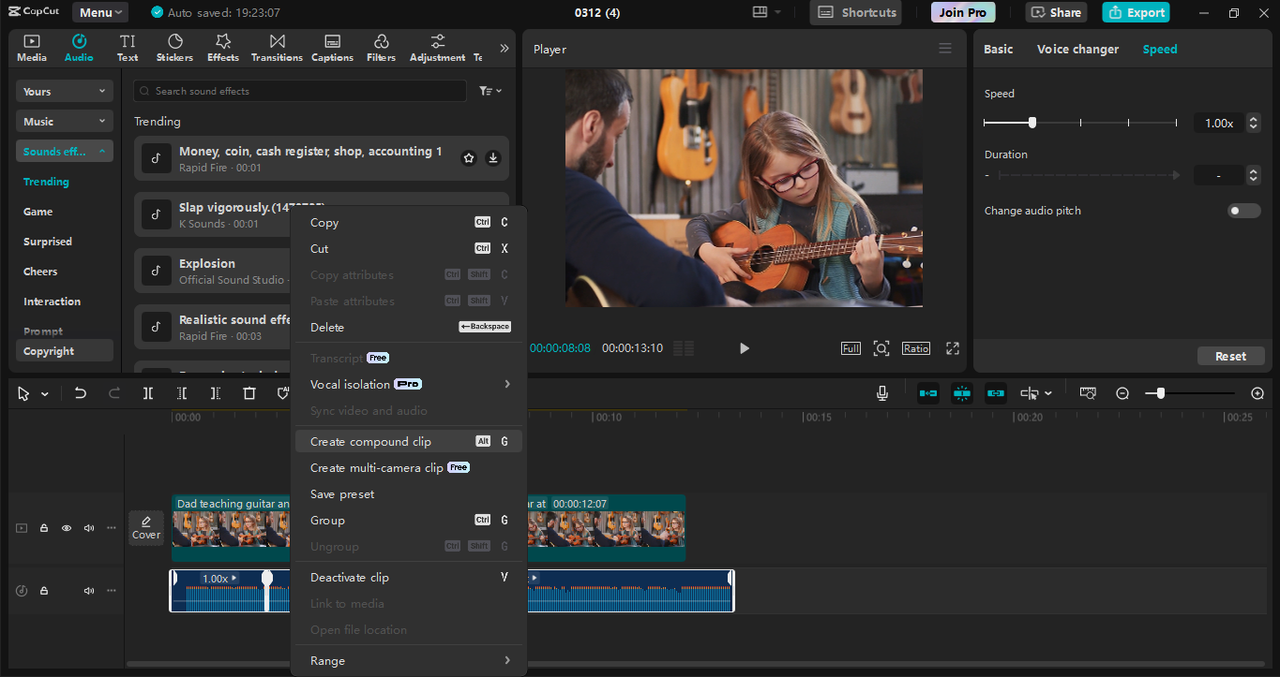Click the voiceover microphone icon
The image size is (1280, 677).
tap(881, 393)
